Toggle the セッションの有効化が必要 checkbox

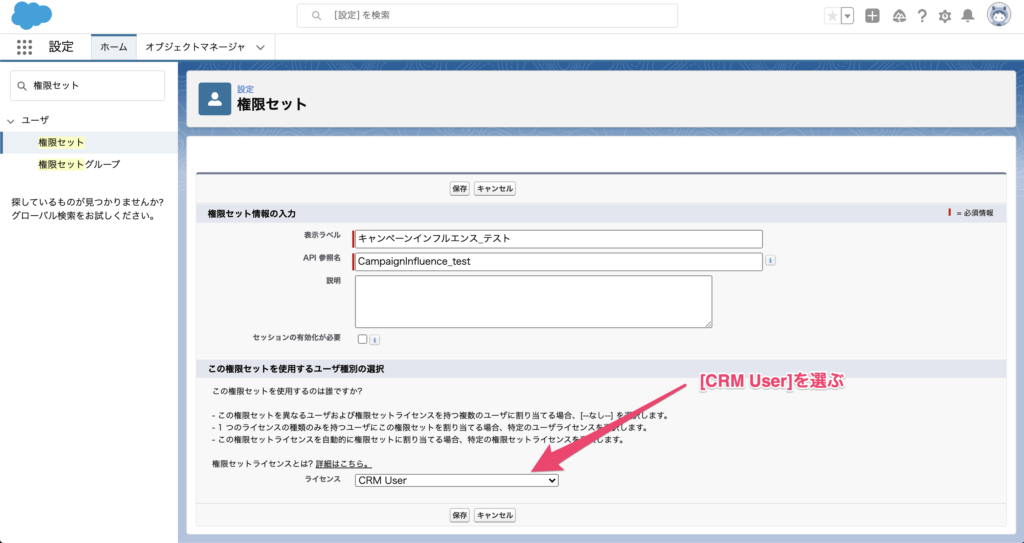tap(362, 339)
